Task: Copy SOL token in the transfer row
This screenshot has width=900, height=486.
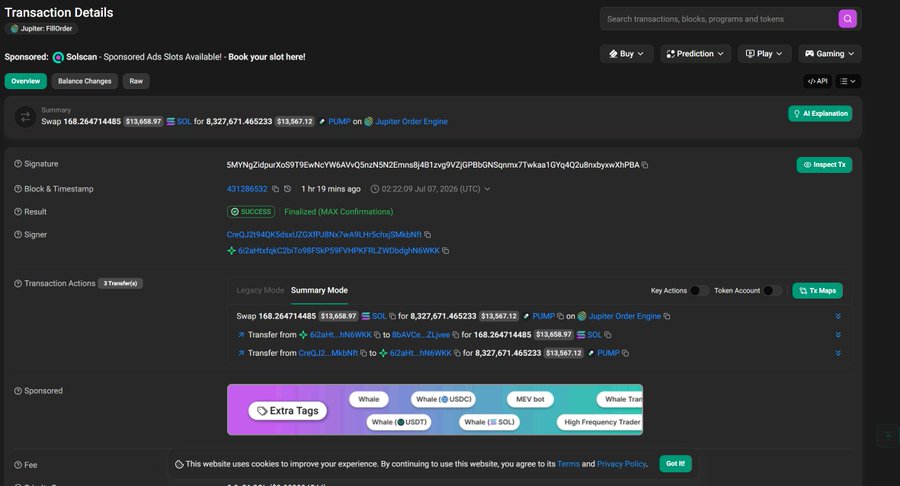Action: (x=607, y=335)
